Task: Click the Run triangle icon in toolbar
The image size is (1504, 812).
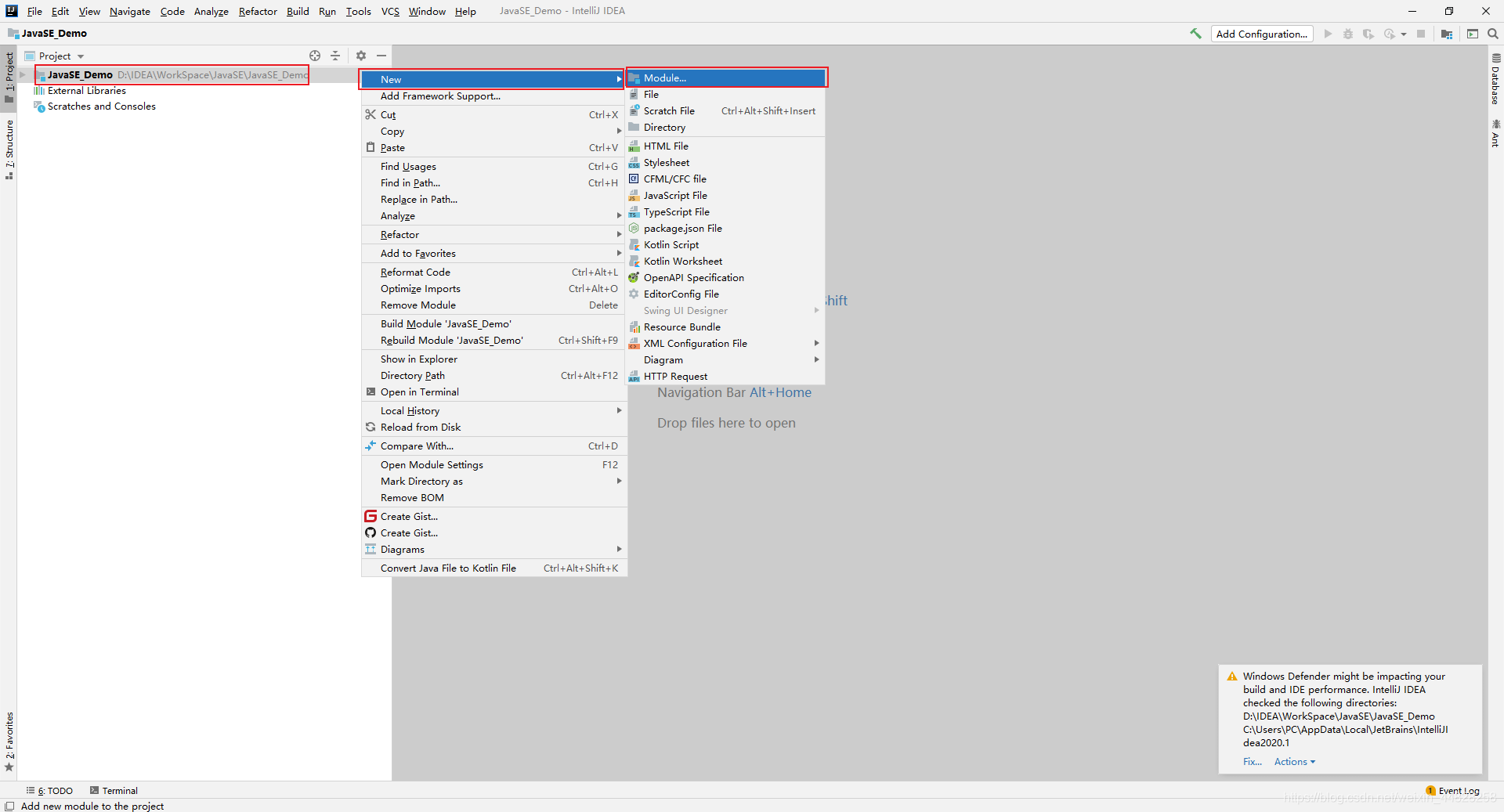Action: pyautogui.click(x=1328, y=34)
